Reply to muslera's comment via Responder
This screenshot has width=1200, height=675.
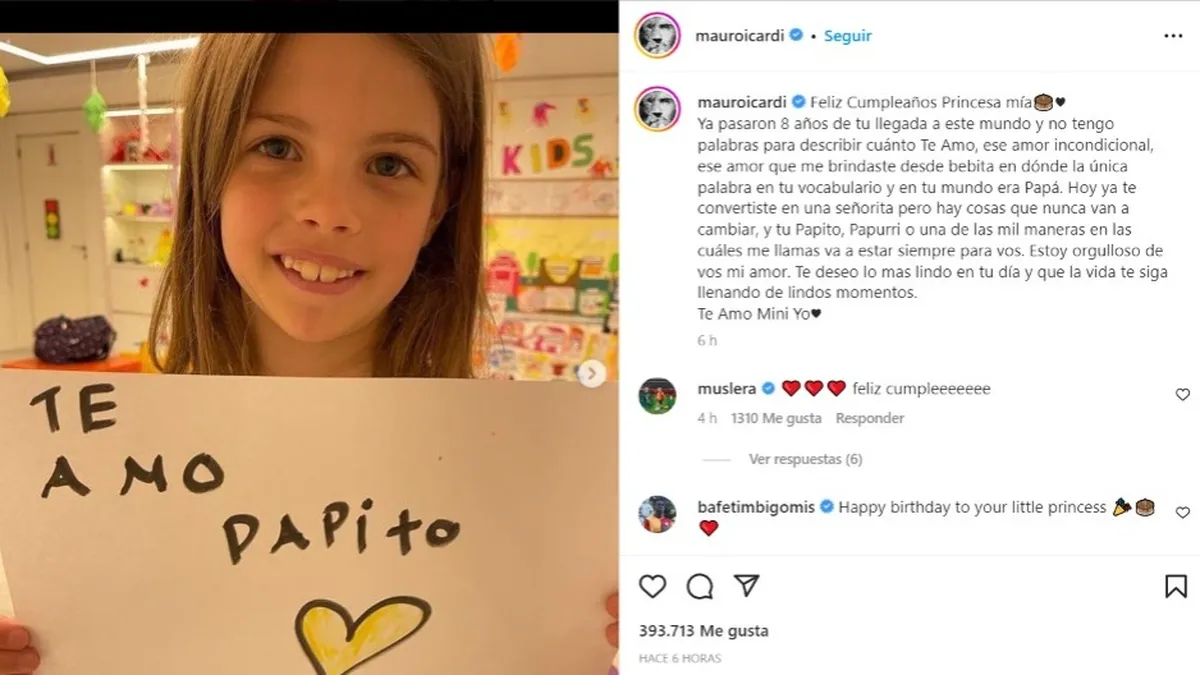[x=870, y=418]
